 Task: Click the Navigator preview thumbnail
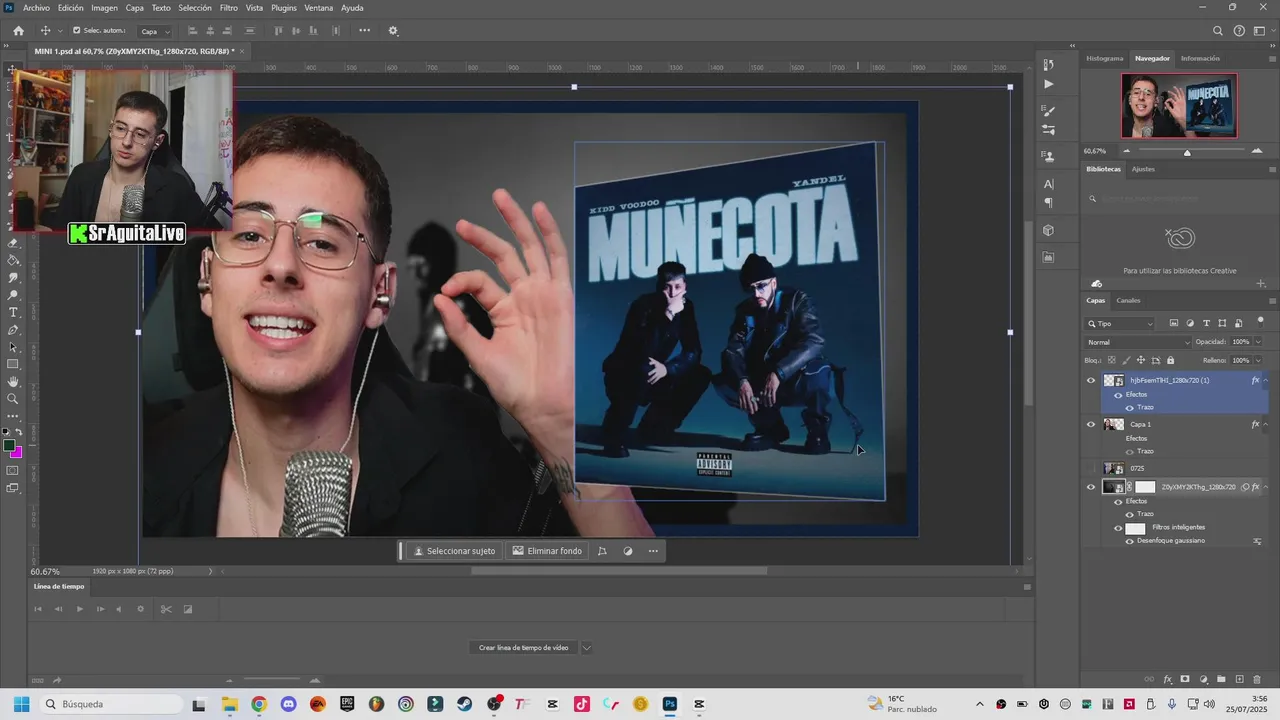click(1179, 105)
